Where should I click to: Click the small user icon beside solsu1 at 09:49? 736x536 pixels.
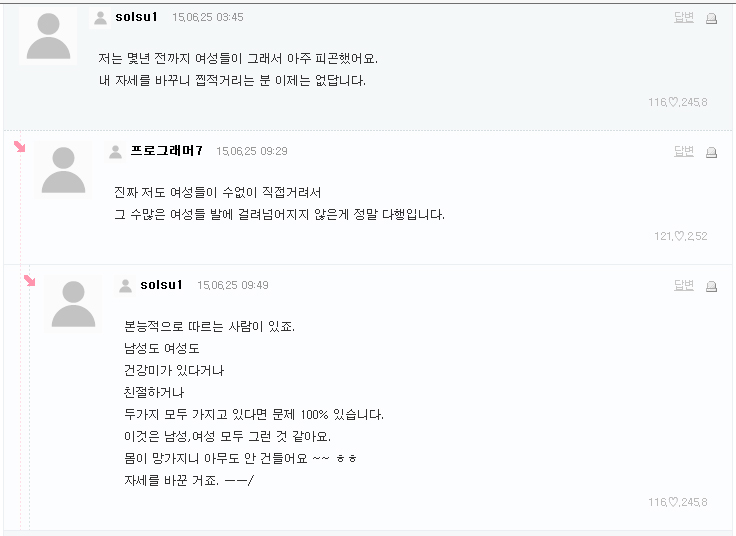pyautogui.click(x=125, y=285)
